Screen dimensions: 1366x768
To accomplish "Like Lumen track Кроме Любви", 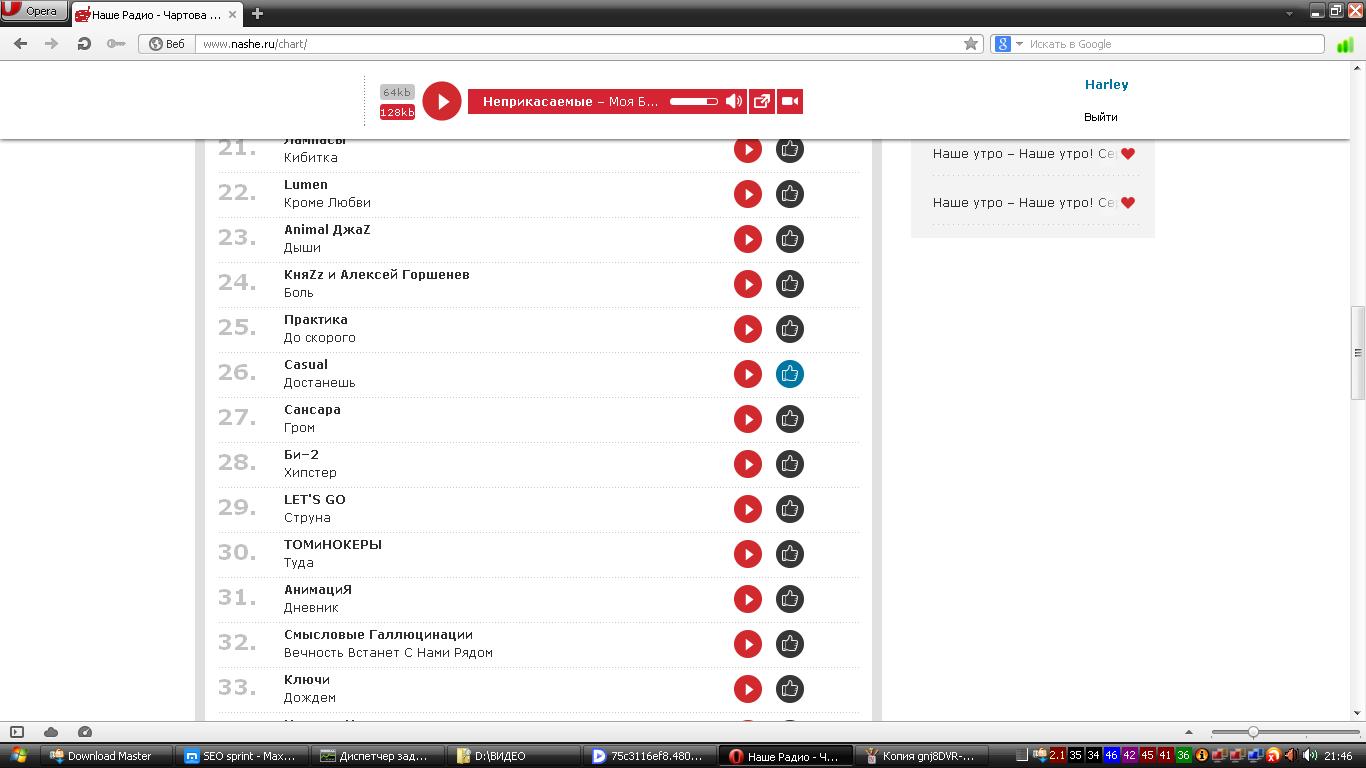I will coord(790,194).
